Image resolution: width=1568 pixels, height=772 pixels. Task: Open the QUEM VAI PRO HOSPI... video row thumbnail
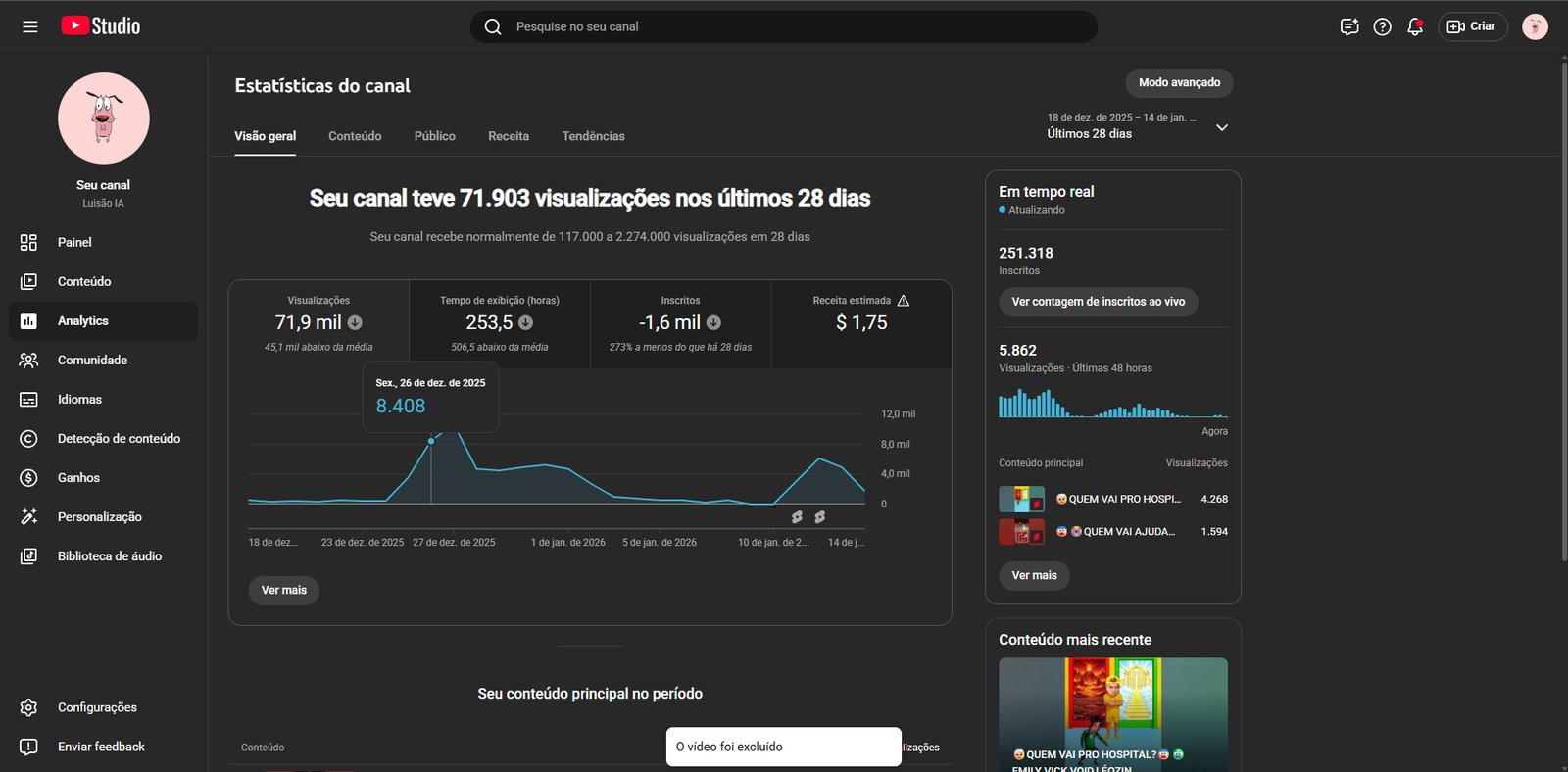click(1021, 499)
